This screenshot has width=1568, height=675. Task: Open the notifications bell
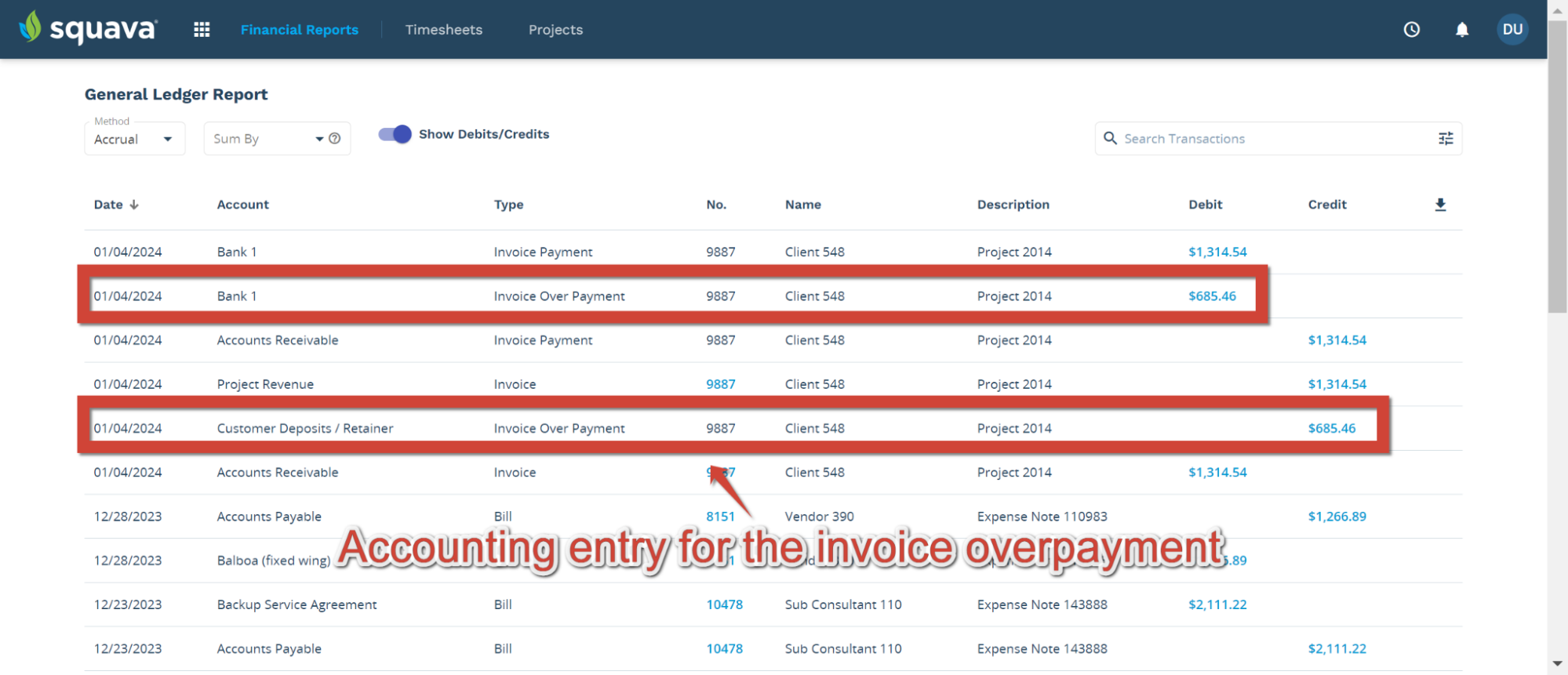[1461, 30]
